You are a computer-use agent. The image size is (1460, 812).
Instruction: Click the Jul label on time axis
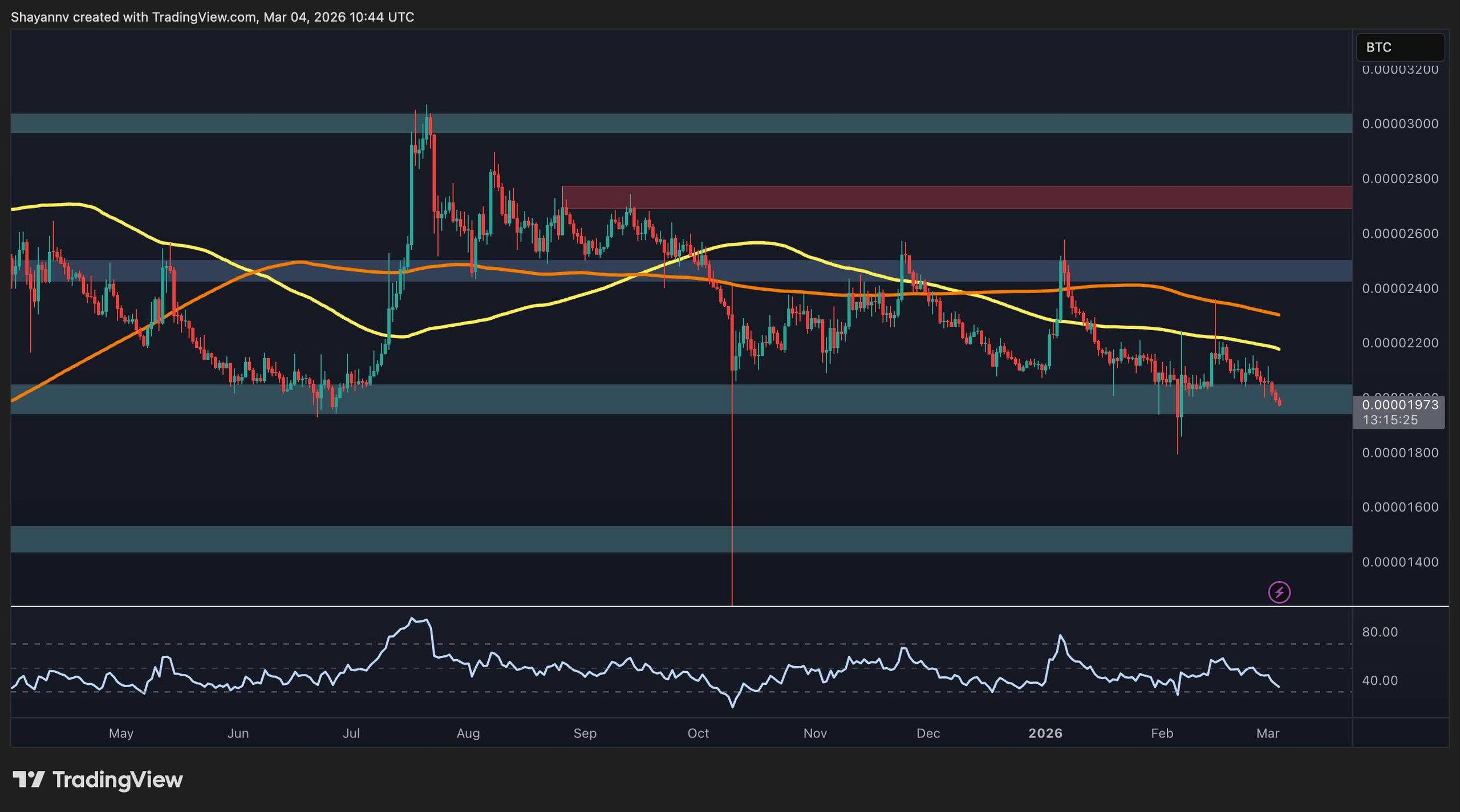click(x=351, y=733)
